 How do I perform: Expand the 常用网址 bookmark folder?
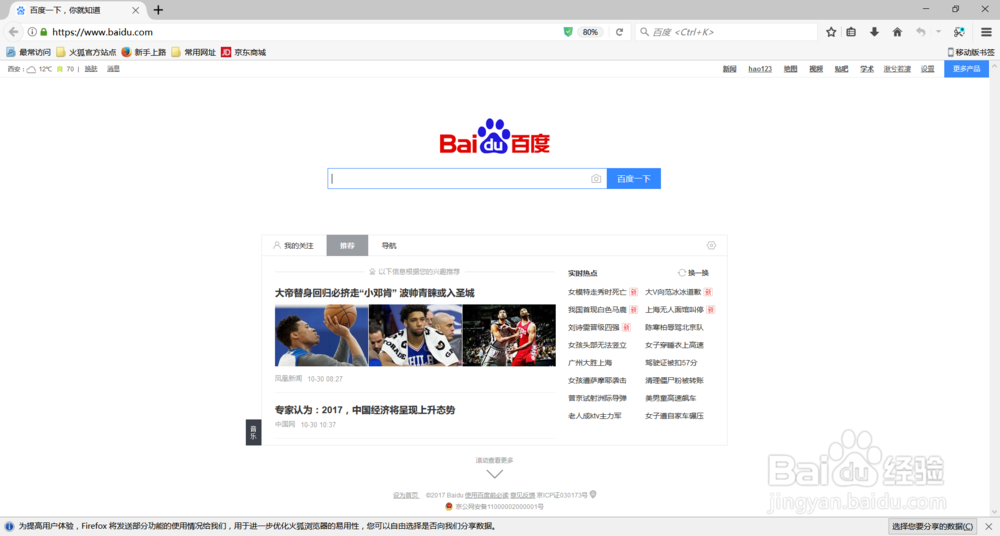pyautogui.click(x=194, y=52)
